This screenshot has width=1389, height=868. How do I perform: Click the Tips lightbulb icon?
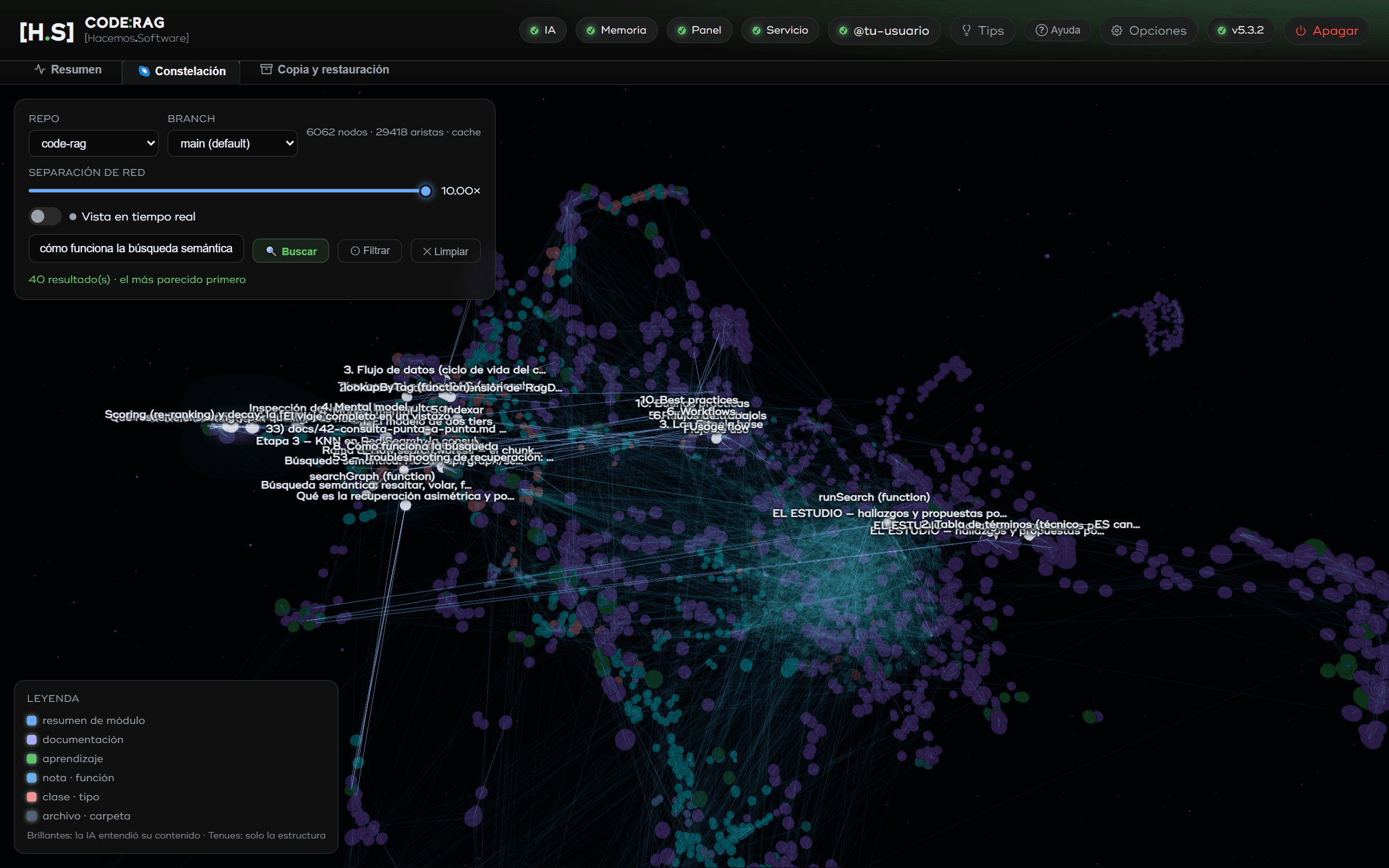(x=966, y=30)
